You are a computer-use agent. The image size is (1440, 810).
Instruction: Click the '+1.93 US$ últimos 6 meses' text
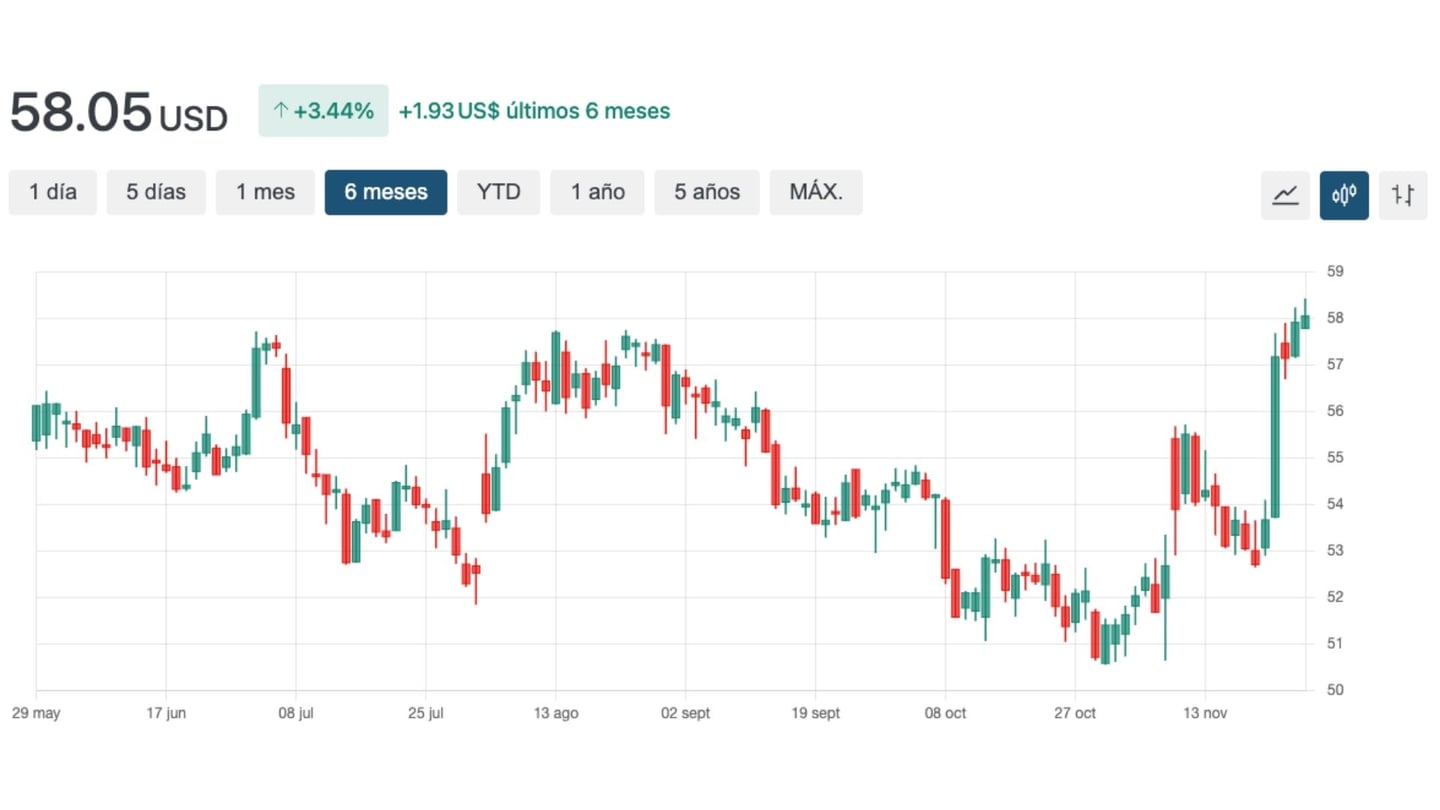click(x=534, y=111)
